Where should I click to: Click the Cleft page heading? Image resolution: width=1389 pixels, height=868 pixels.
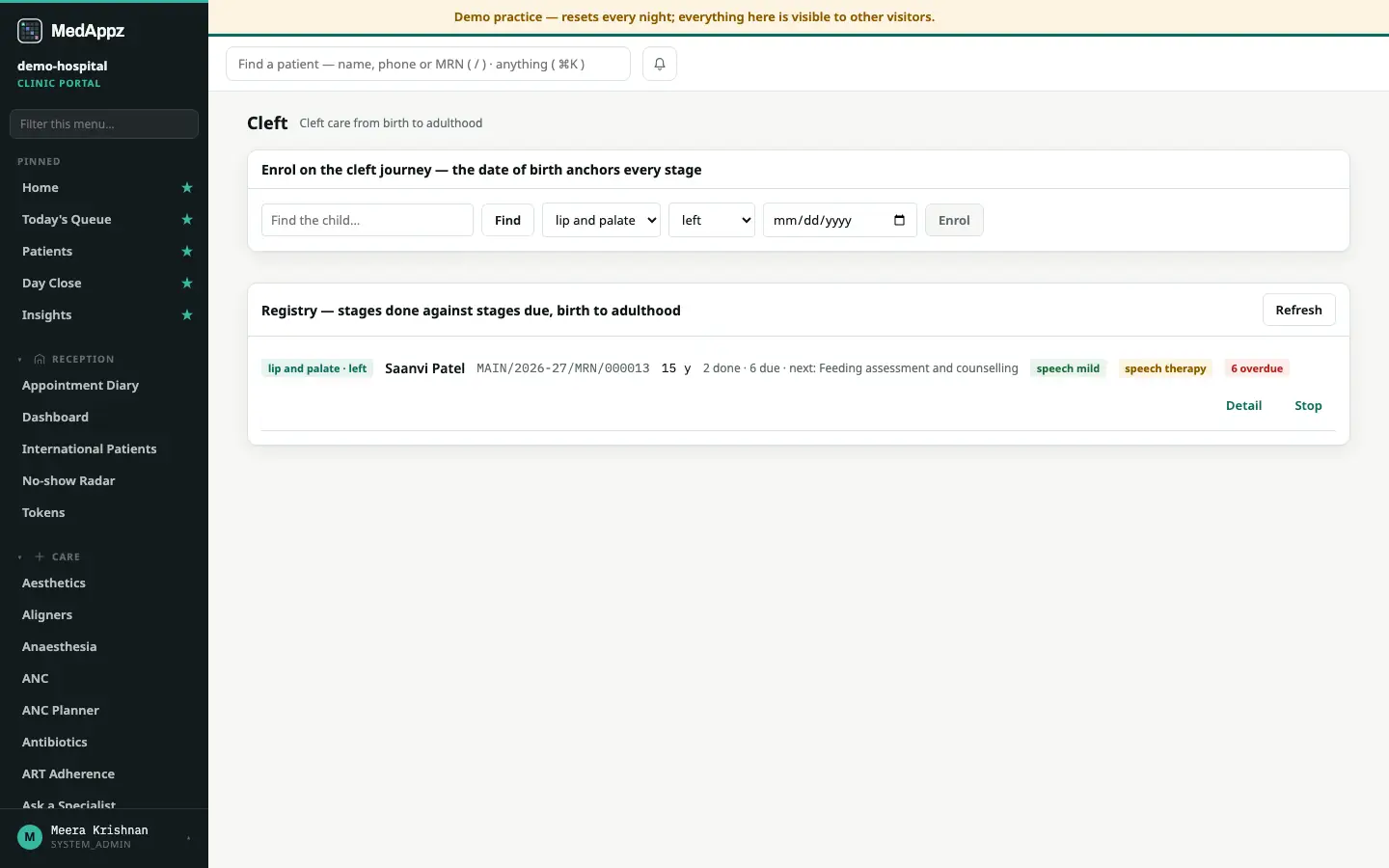click(x=267, y=122)
